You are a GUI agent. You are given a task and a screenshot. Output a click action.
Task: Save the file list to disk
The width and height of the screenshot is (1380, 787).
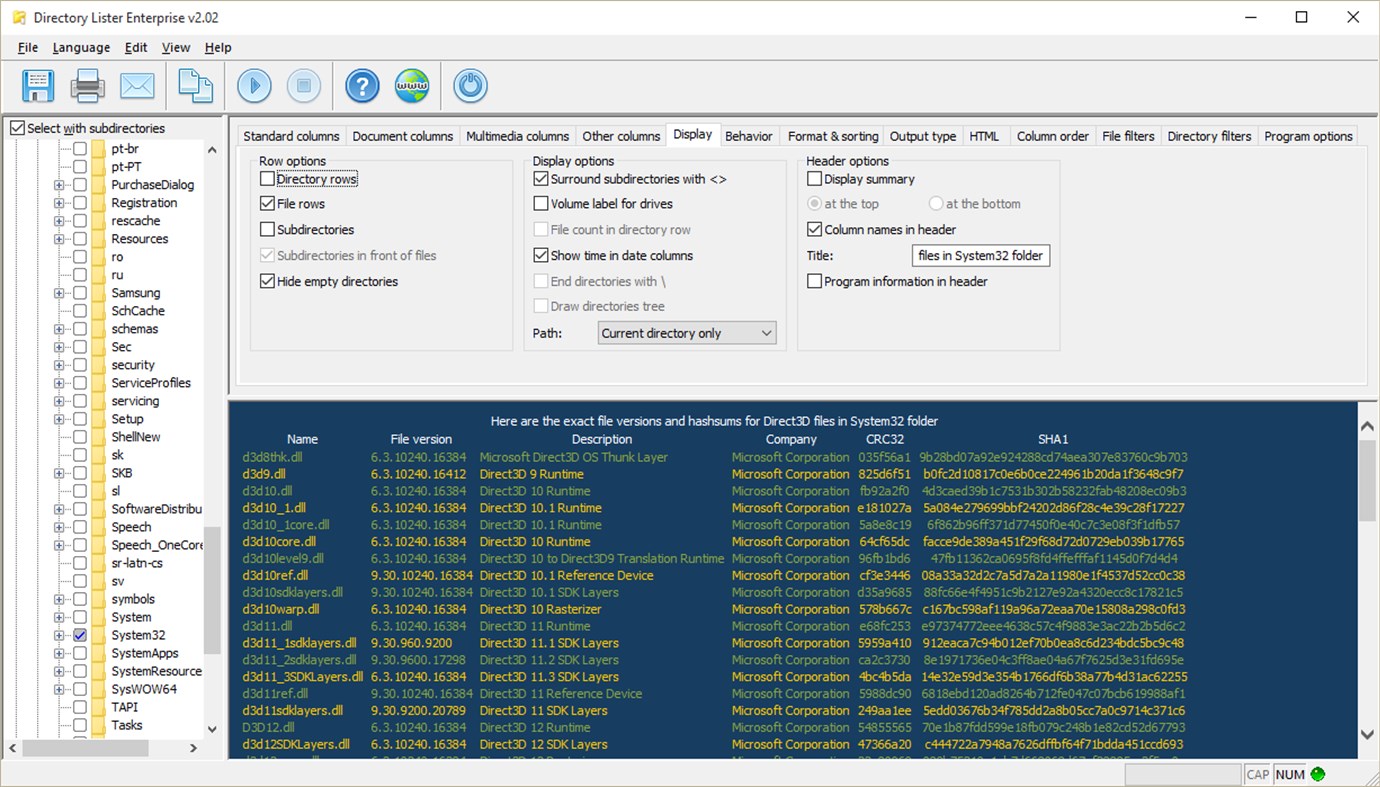click(x=37, y=86)
